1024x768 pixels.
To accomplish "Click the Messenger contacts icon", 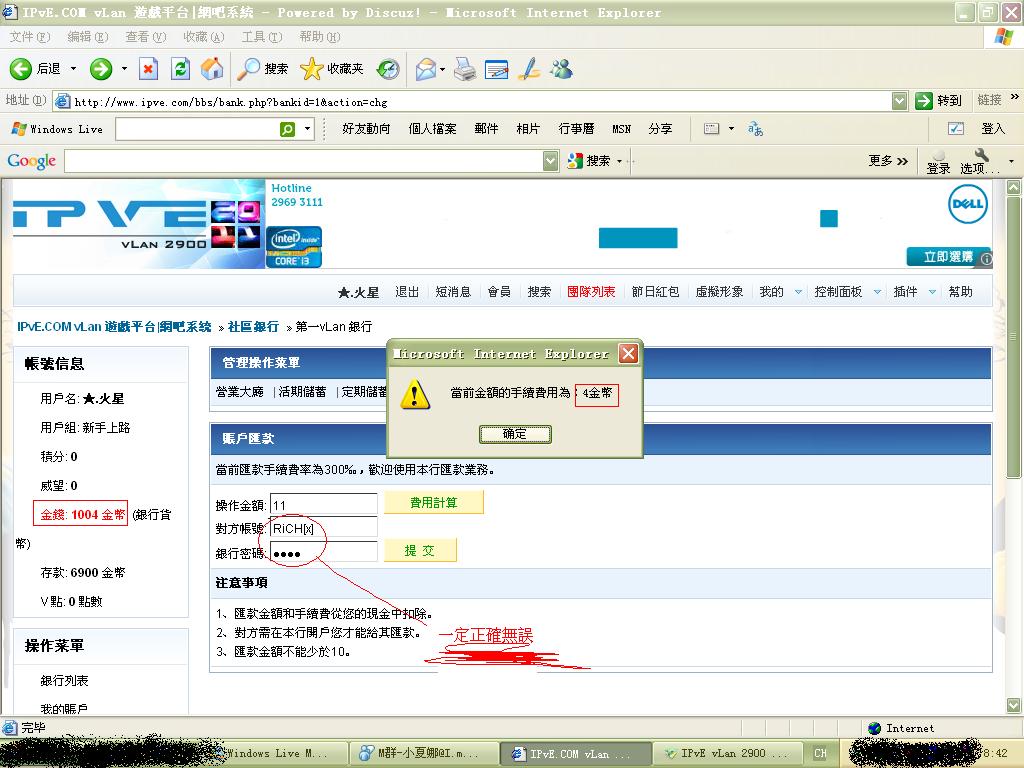I will 561,69.
